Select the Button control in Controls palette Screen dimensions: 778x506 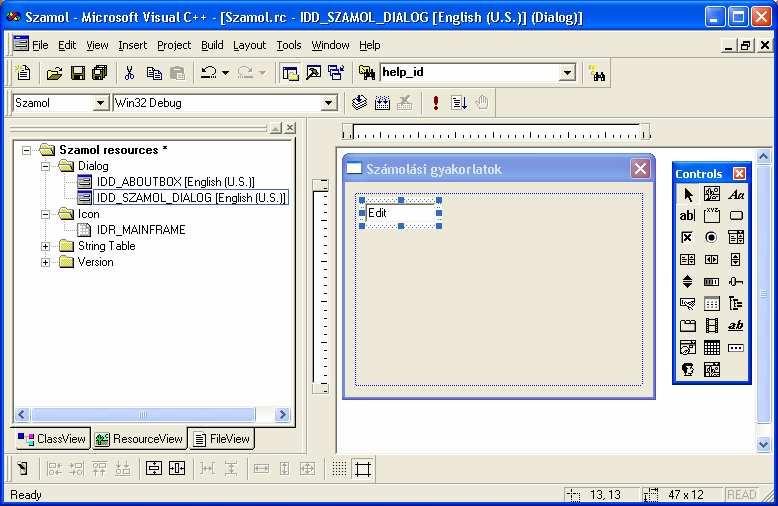coord(736,216)
